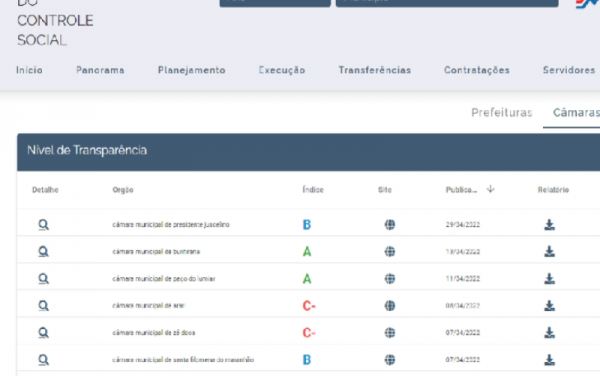Select index B for presidente juscelino
Screen dimensions: 600x376
[x=307, y=225]
